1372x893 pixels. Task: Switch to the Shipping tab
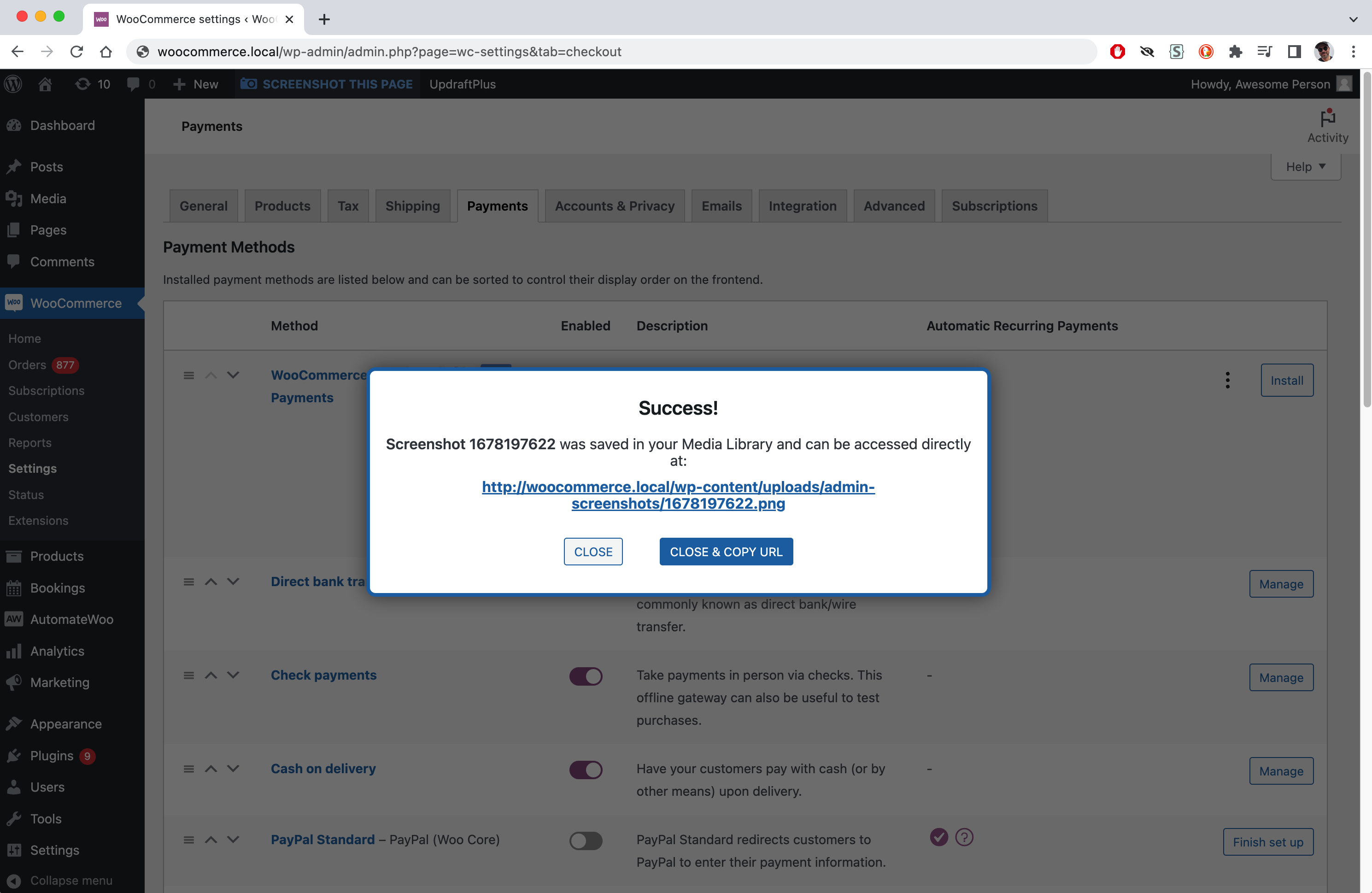412,206
